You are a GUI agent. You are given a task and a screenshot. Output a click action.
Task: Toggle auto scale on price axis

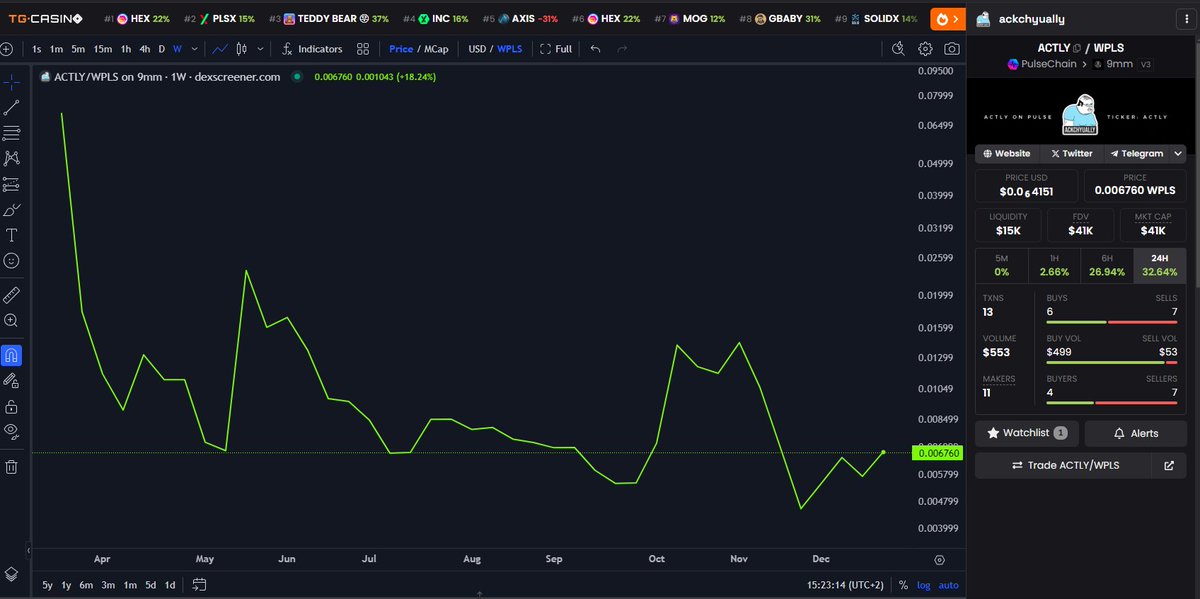(948, 585)
